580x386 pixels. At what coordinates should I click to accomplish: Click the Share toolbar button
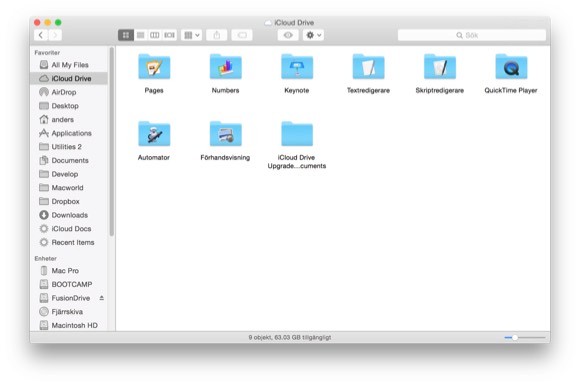click(217, 35)
